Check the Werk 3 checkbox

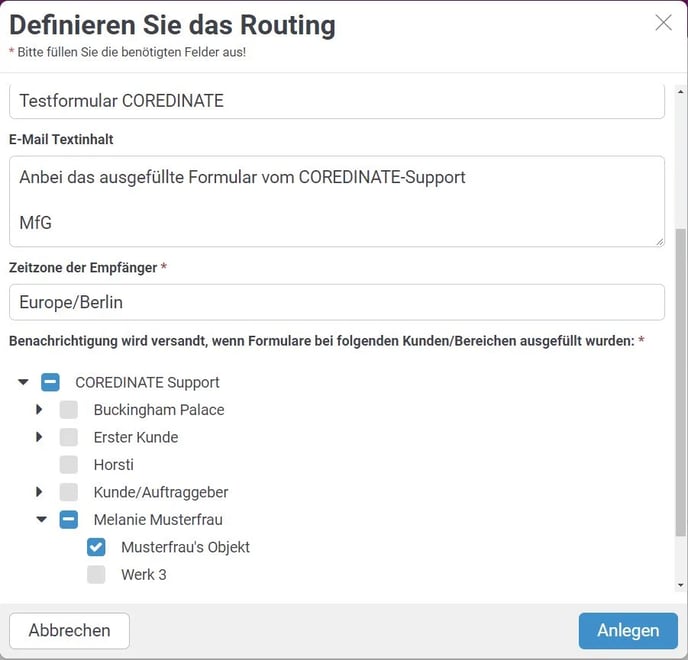[x=96, y=574]
